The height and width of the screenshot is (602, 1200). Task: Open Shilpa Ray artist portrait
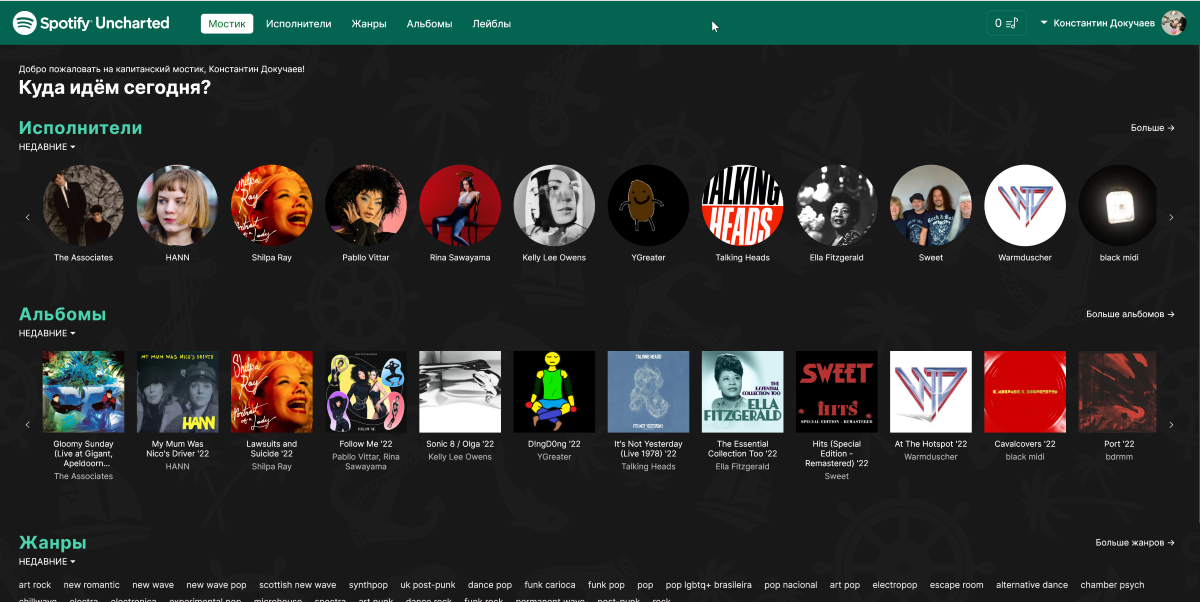pos(271,205)
